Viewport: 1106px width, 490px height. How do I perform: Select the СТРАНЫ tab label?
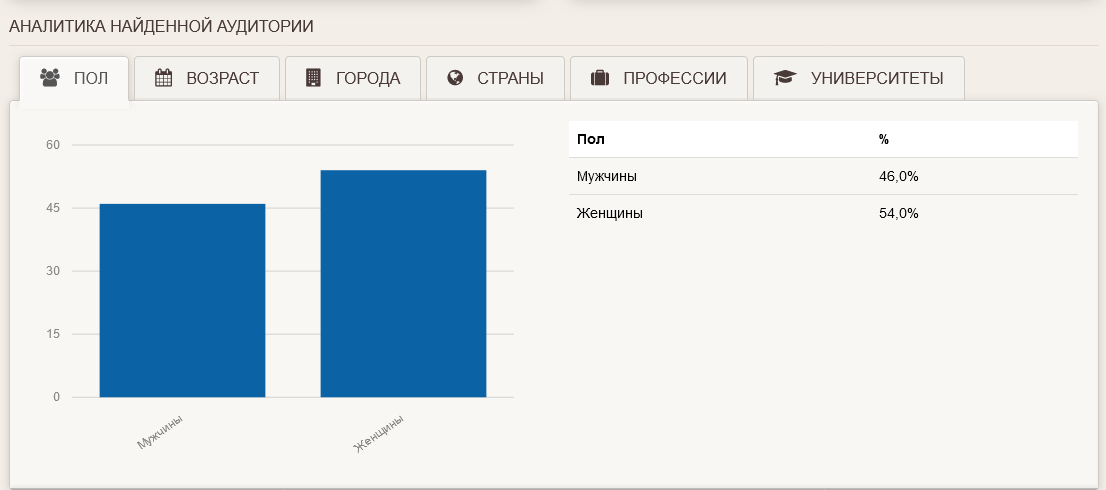(x=510, y=79)
